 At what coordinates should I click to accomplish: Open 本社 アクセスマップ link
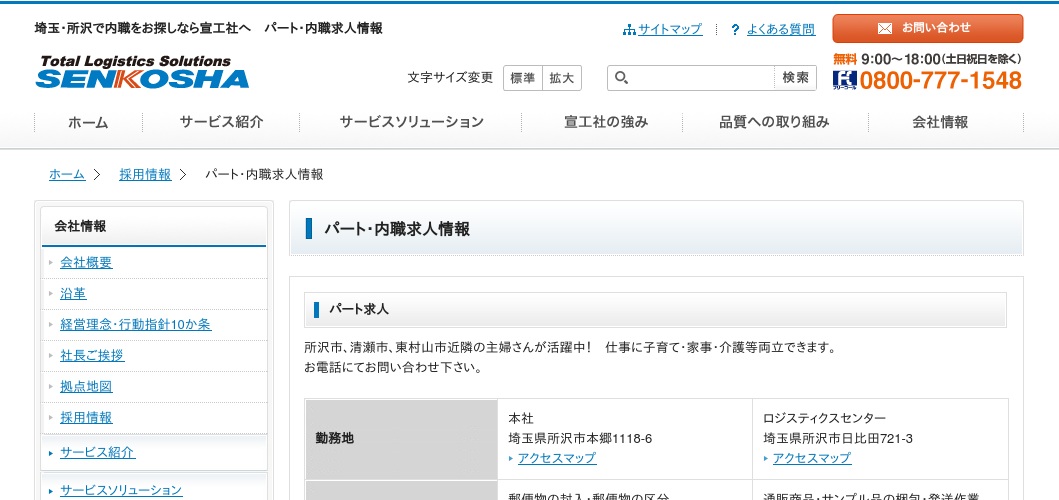pos(556,458)
